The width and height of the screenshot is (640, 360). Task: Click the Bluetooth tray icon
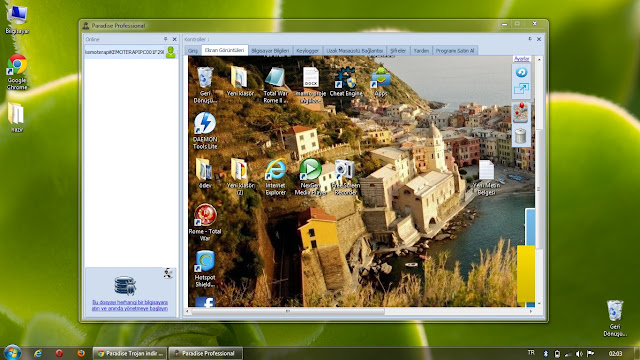pyautogui.click(x=546, y=353)
